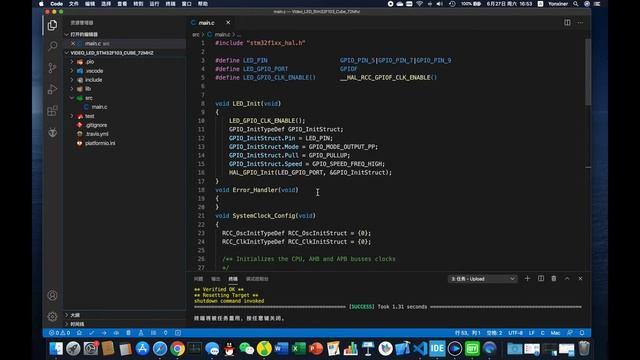This screenshot has width=640, height=360.
Task: Open Spotlight search in macOS menu bar
Action: [576, 4]
